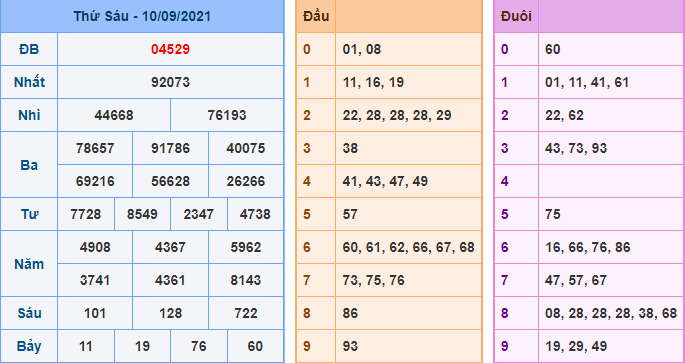Click Đầu row value '01, 08'
685x363 pixels.
tap(362, 49)
